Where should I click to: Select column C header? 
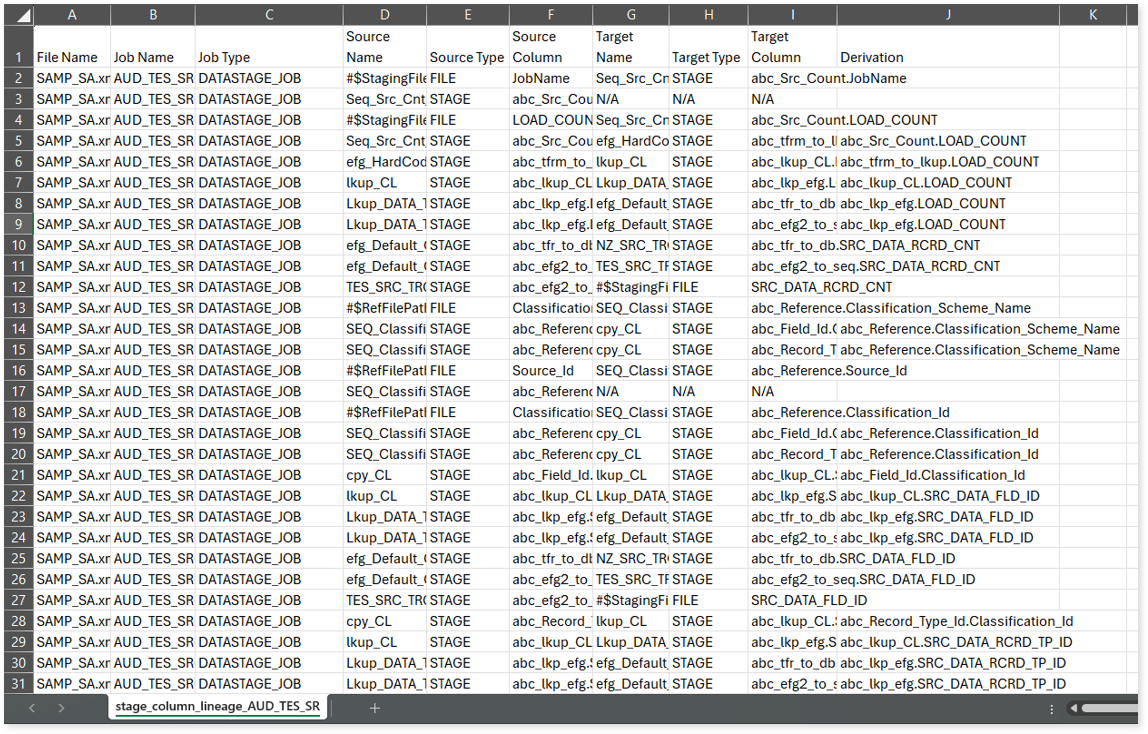269,15
